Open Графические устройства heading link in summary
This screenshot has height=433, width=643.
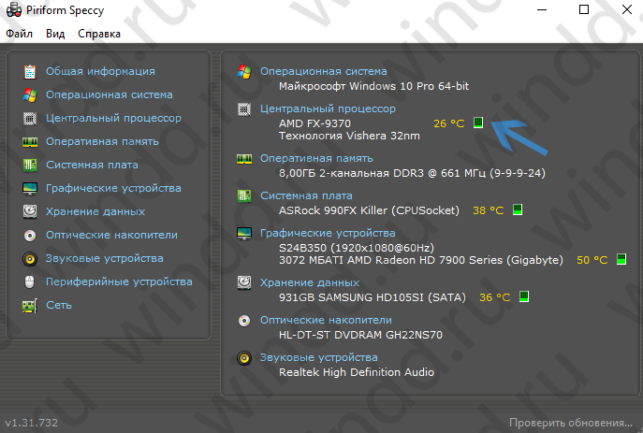[x=328, y=233]
